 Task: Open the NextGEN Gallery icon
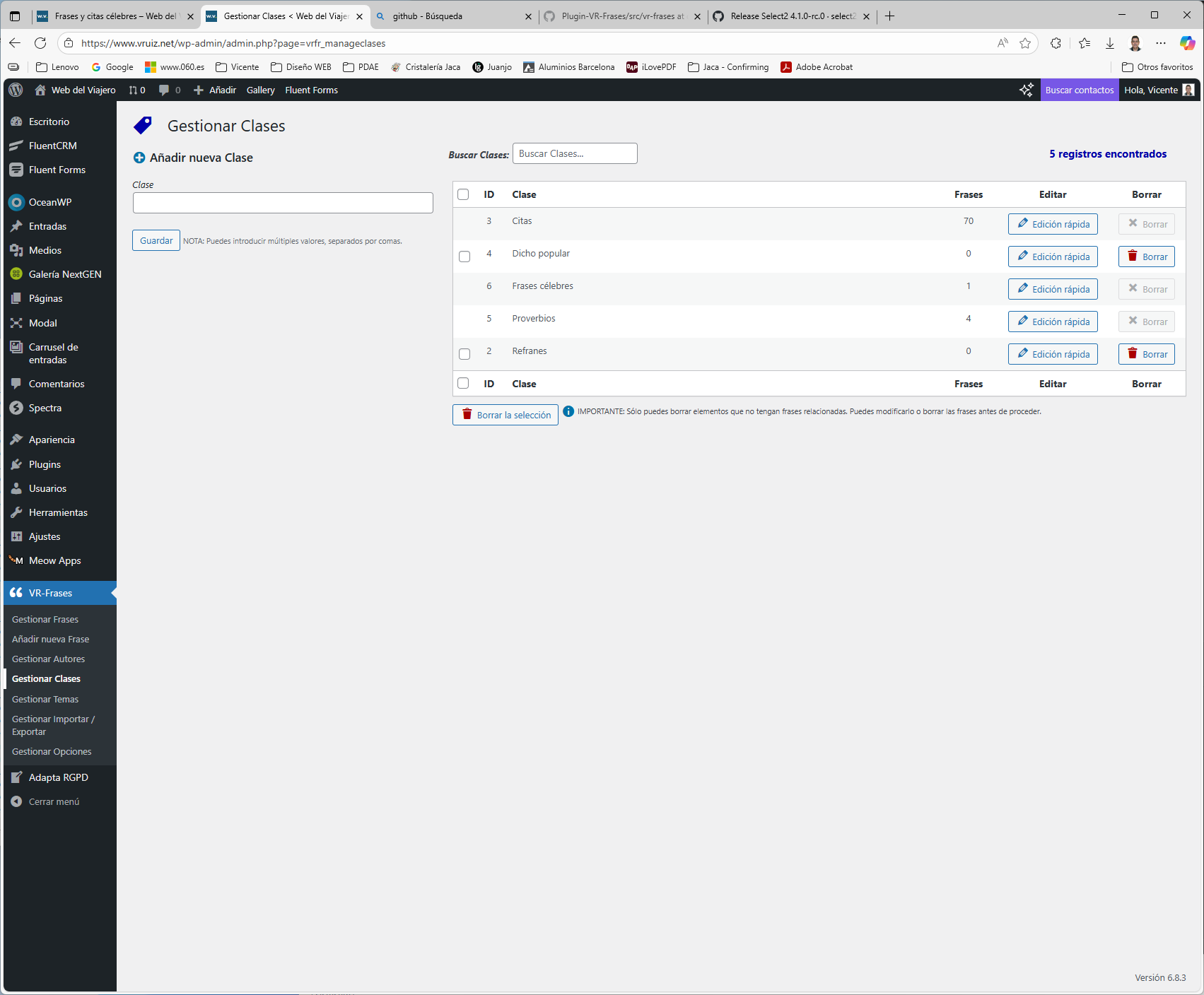[x=16, y=274]
